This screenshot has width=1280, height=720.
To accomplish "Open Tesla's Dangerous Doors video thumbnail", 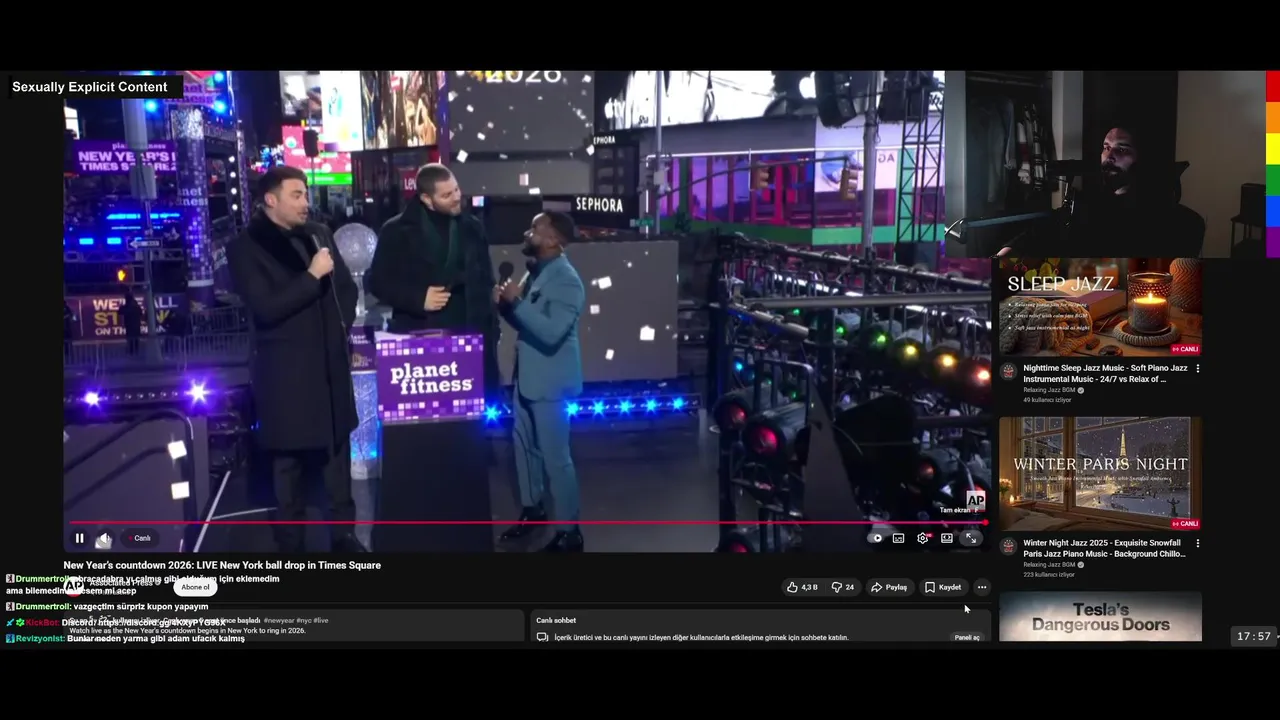I will tap(1100, 617).
